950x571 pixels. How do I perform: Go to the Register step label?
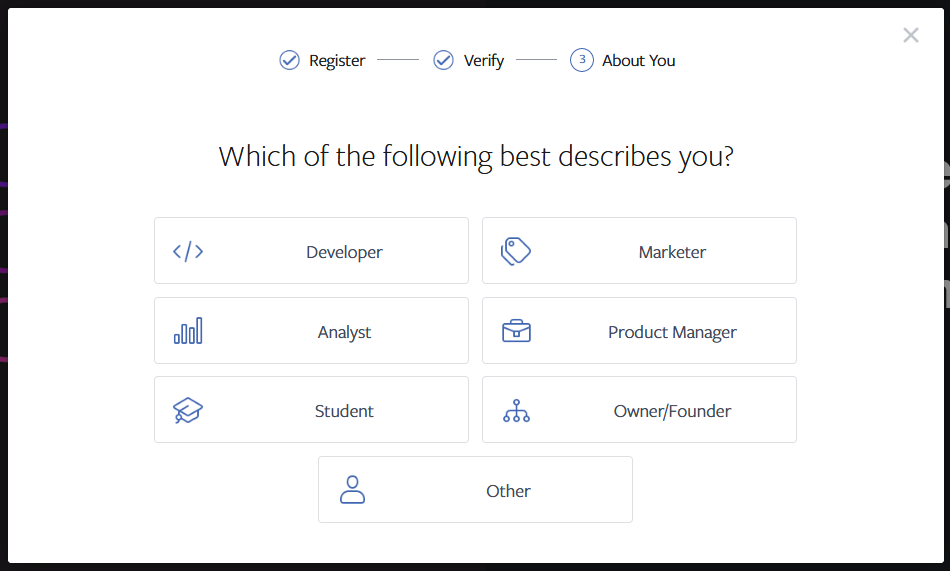337,61
